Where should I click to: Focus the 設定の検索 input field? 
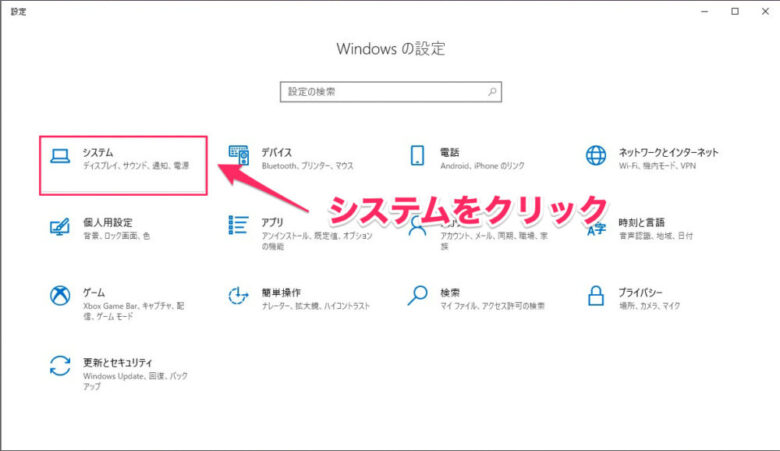390,92
